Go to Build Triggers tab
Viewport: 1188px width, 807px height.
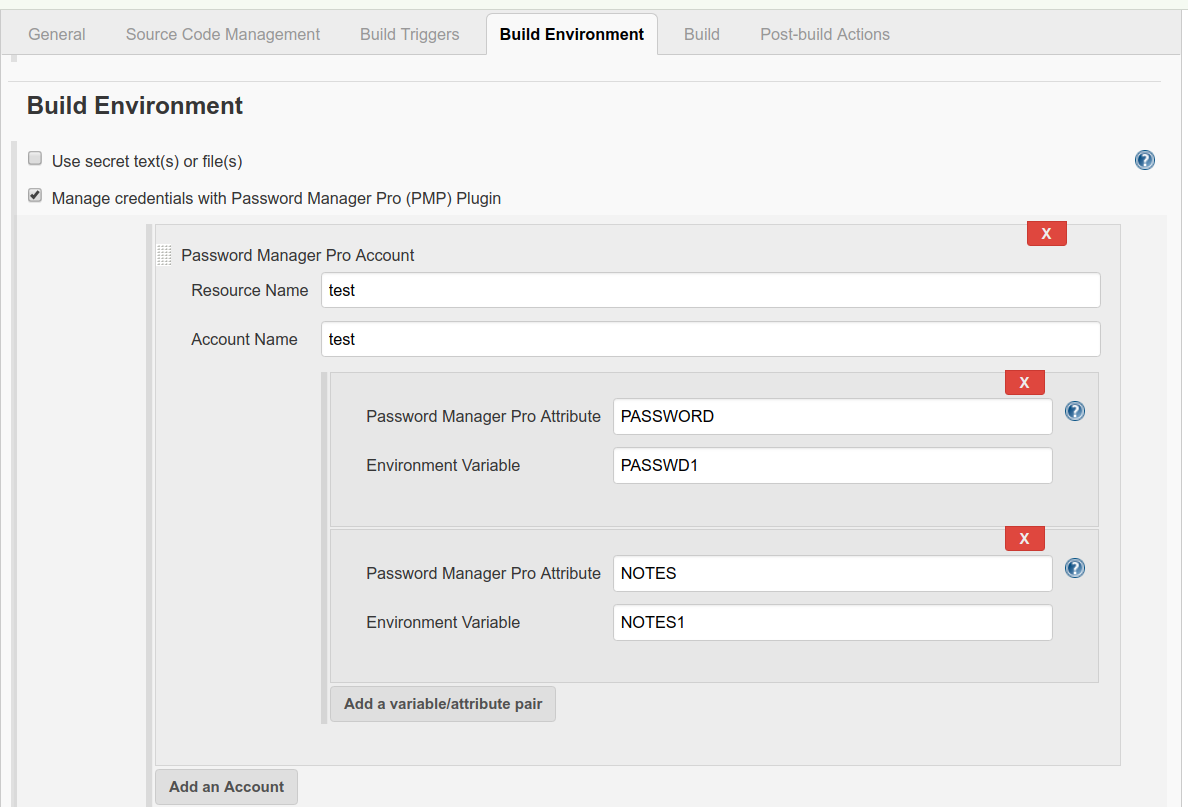[x=410, y=34]
